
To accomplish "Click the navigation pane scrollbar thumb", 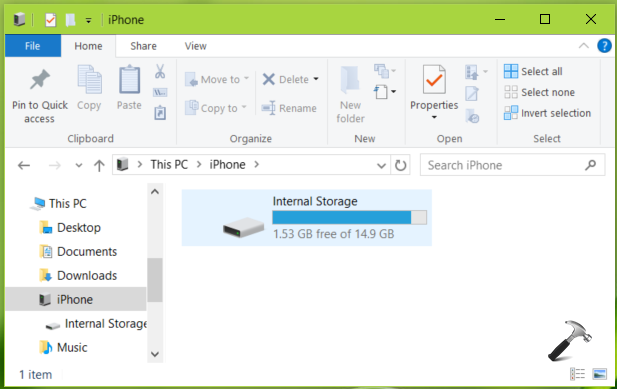I will (x=155, y=280).
